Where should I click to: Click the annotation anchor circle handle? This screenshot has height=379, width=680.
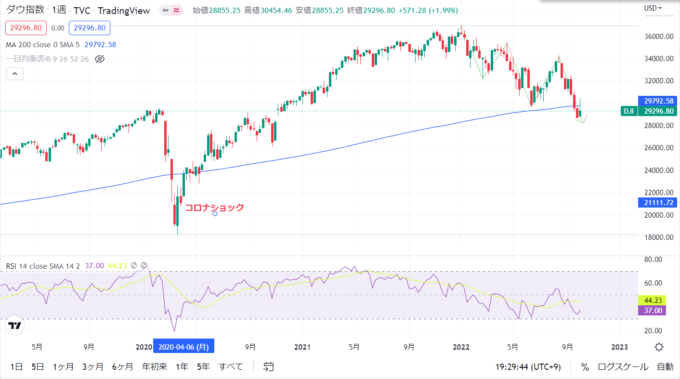[215, 214]
